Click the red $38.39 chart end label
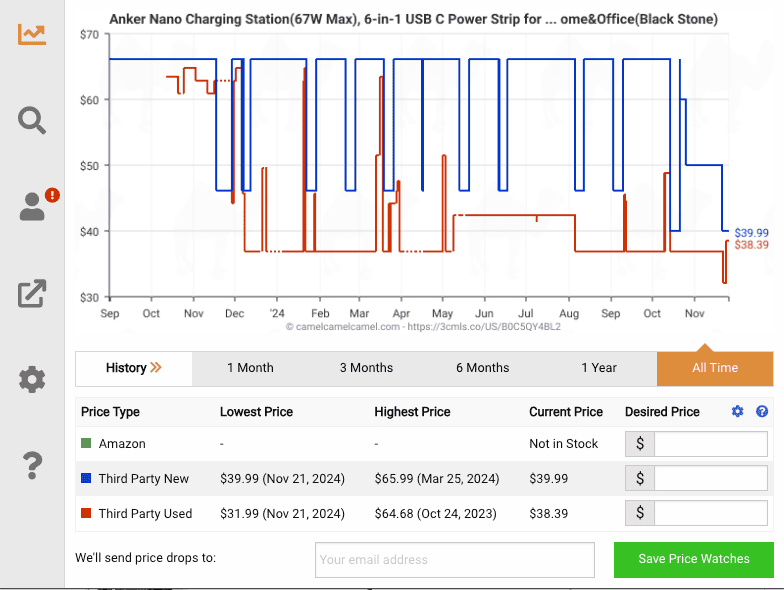The width and height of the screenshot is (784, 590). click(752, 245)
